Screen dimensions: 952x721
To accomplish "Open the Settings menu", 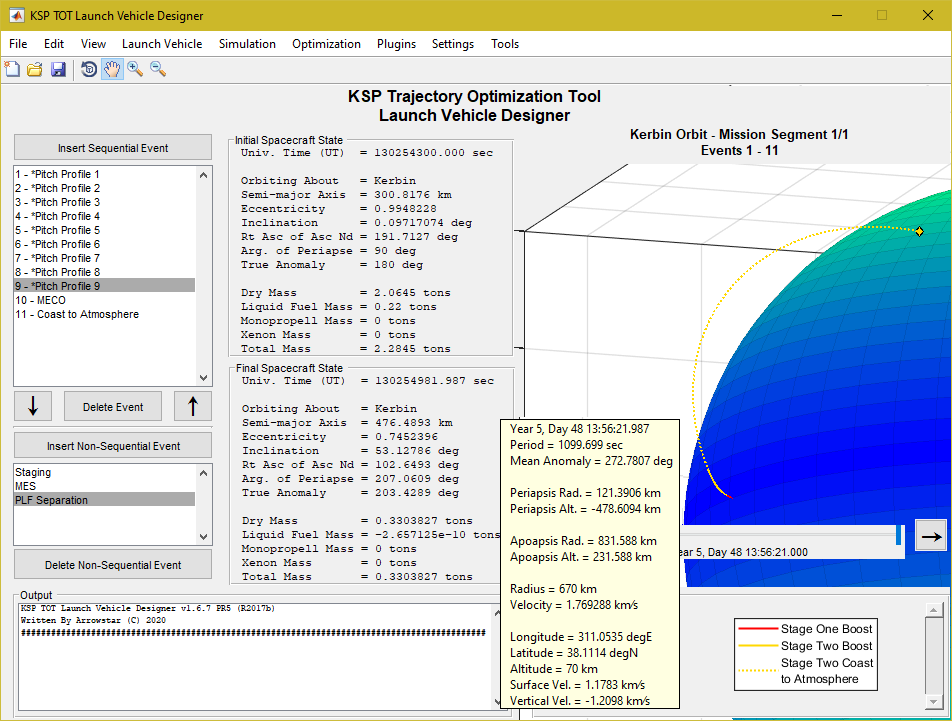I will (x=452, y=44).
